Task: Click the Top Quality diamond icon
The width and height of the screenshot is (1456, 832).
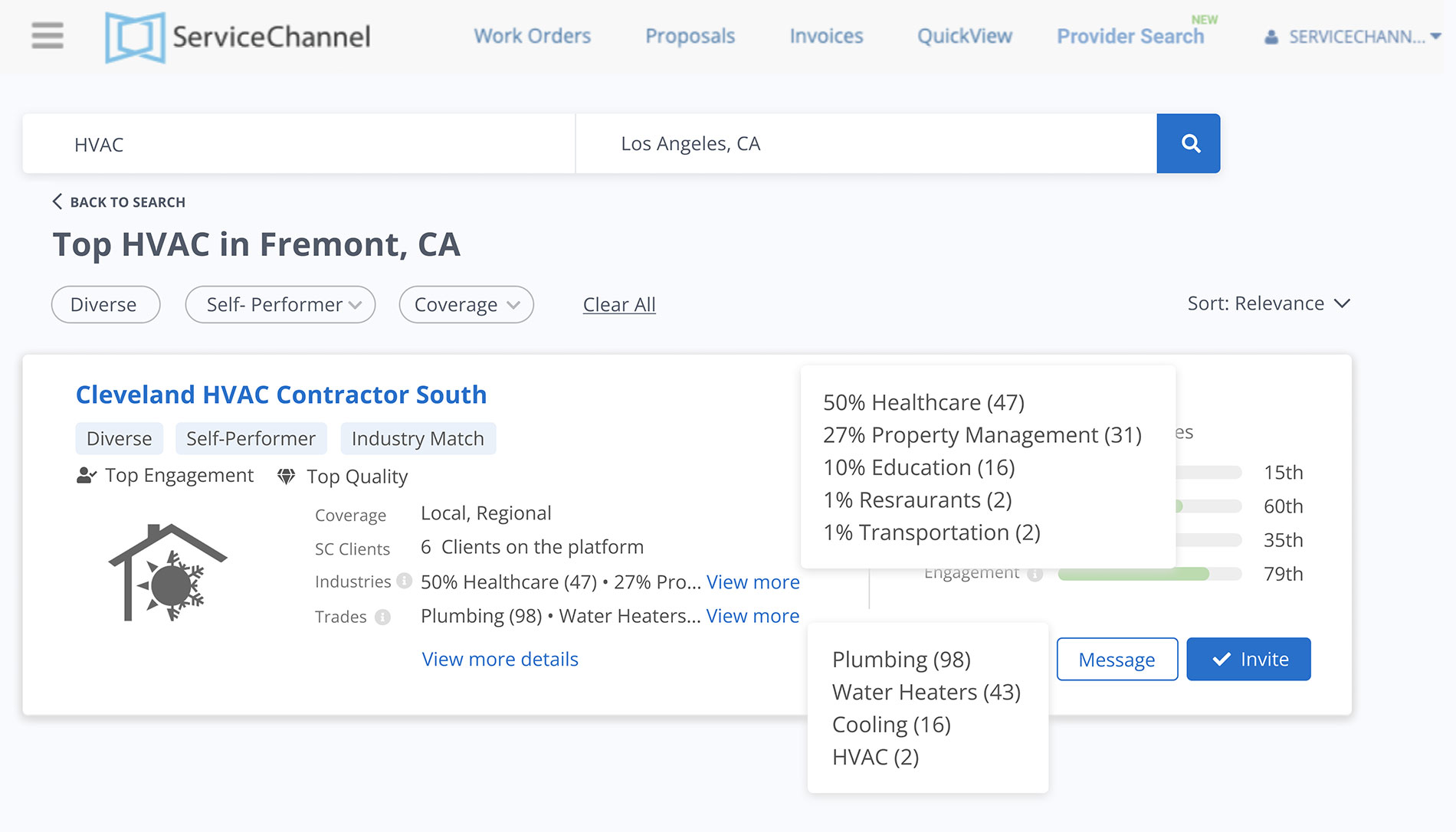Action: [x=286, y=477]
